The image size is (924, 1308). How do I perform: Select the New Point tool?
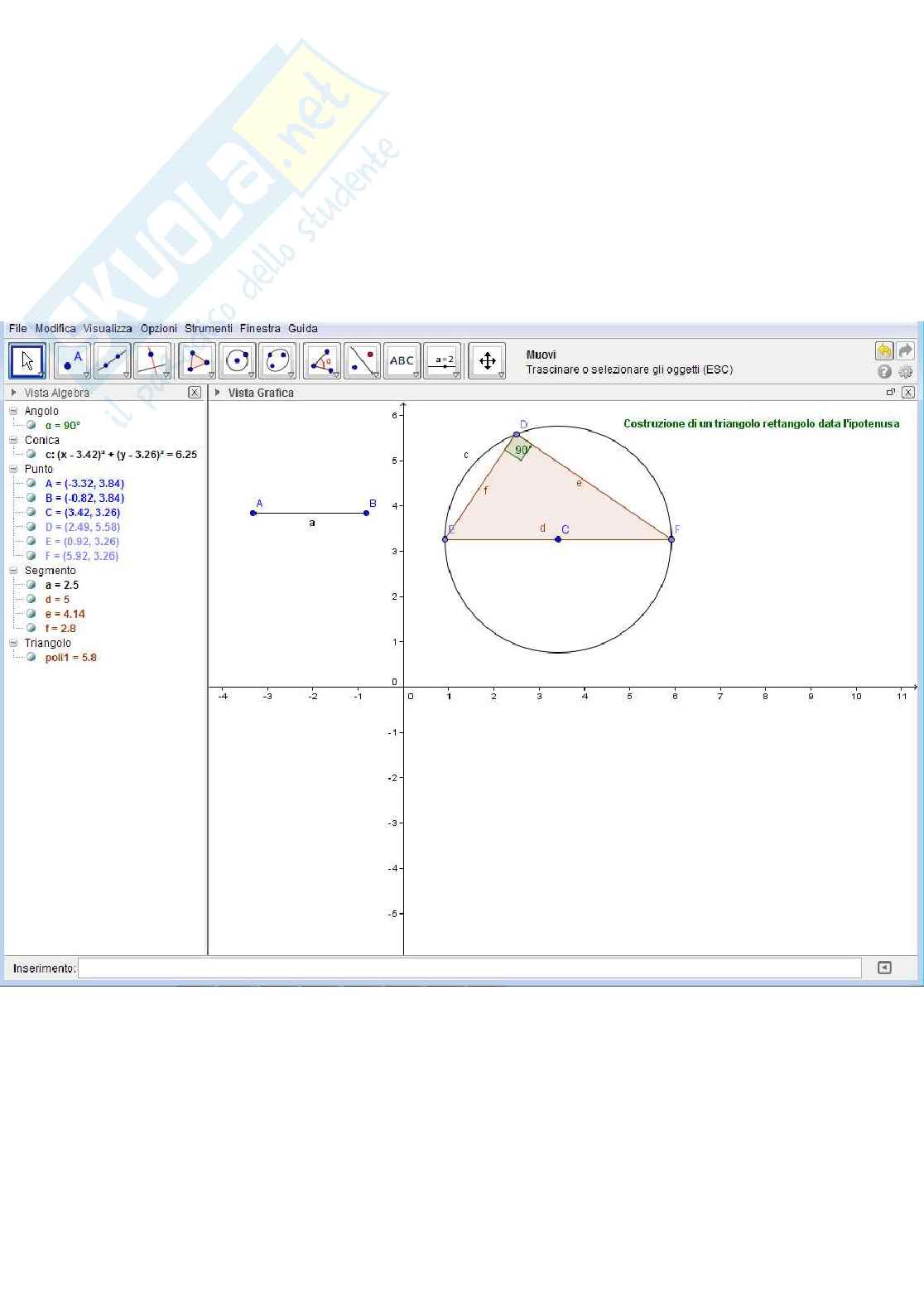click(x=72, y=361)
